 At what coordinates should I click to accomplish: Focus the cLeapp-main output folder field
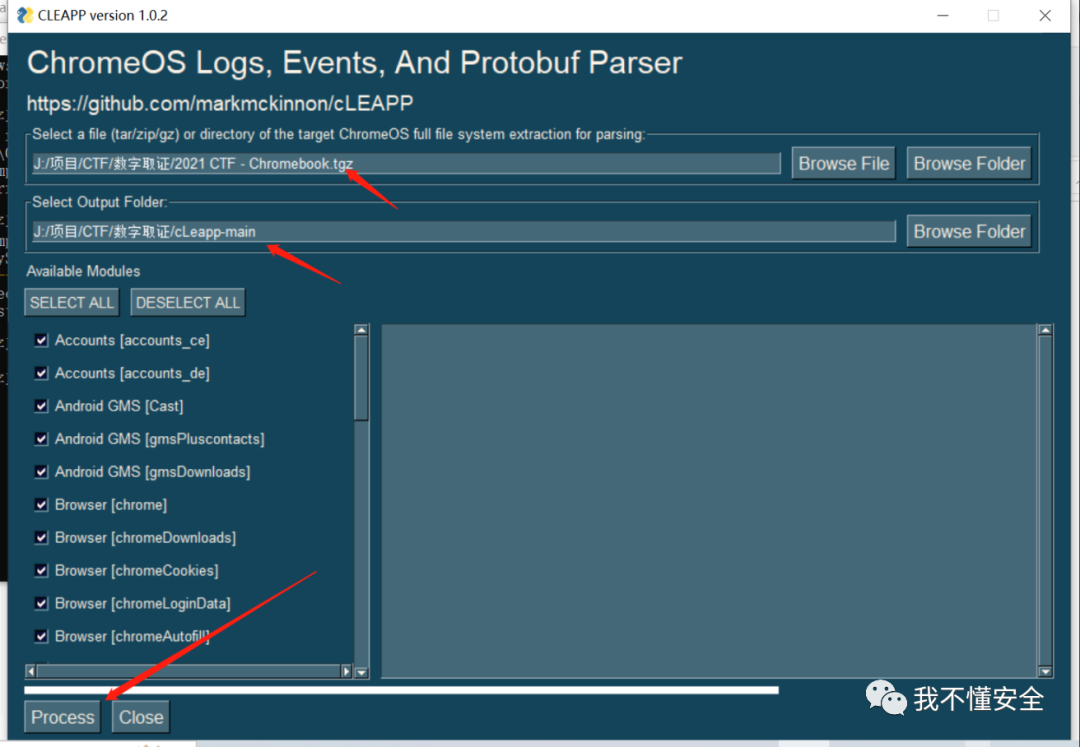464,231
